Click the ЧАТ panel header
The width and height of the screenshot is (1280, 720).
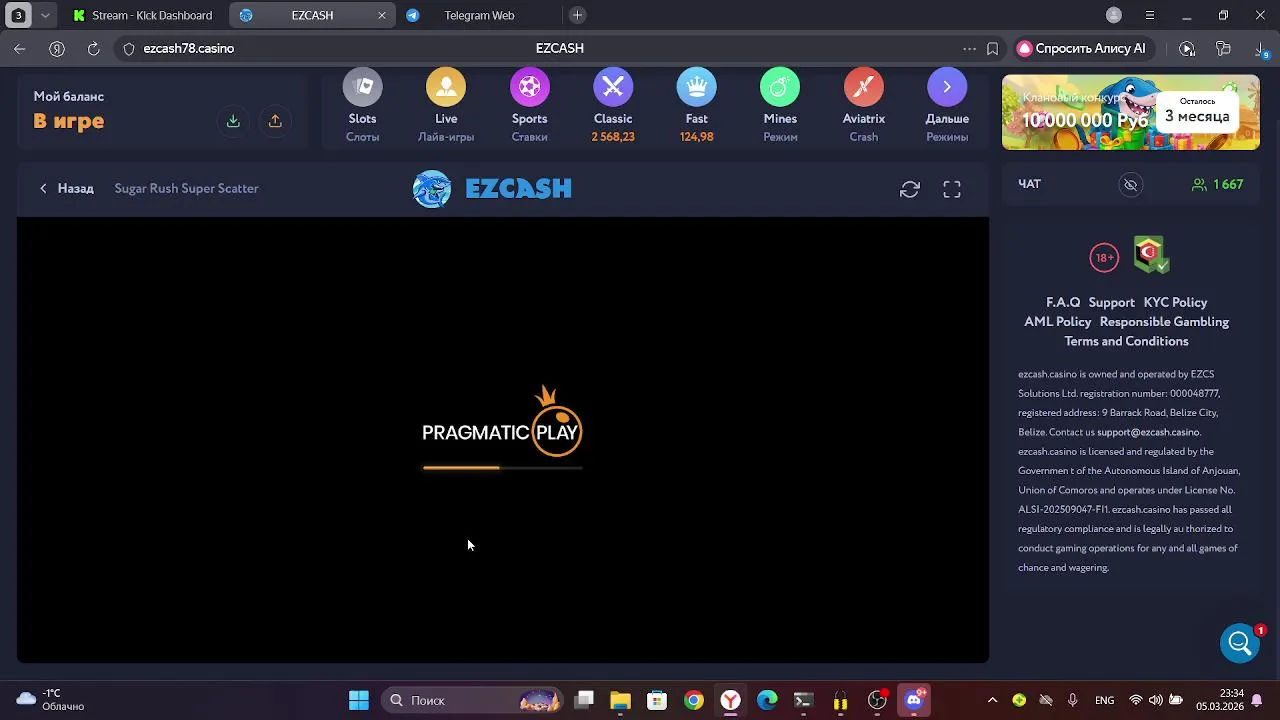tap(1030, 184)
